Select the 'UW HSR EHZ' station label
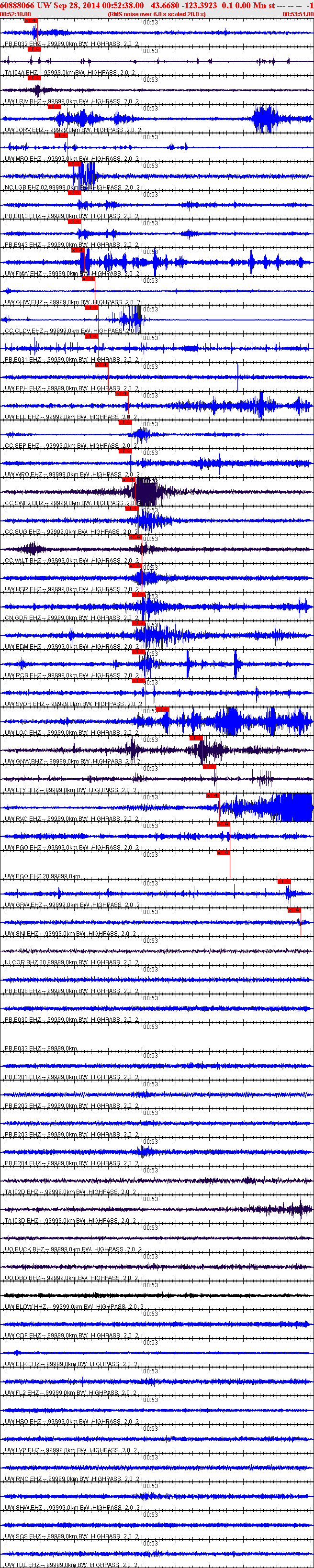The width and height of the screenshot is (314, 1568). tap(24, 589)
